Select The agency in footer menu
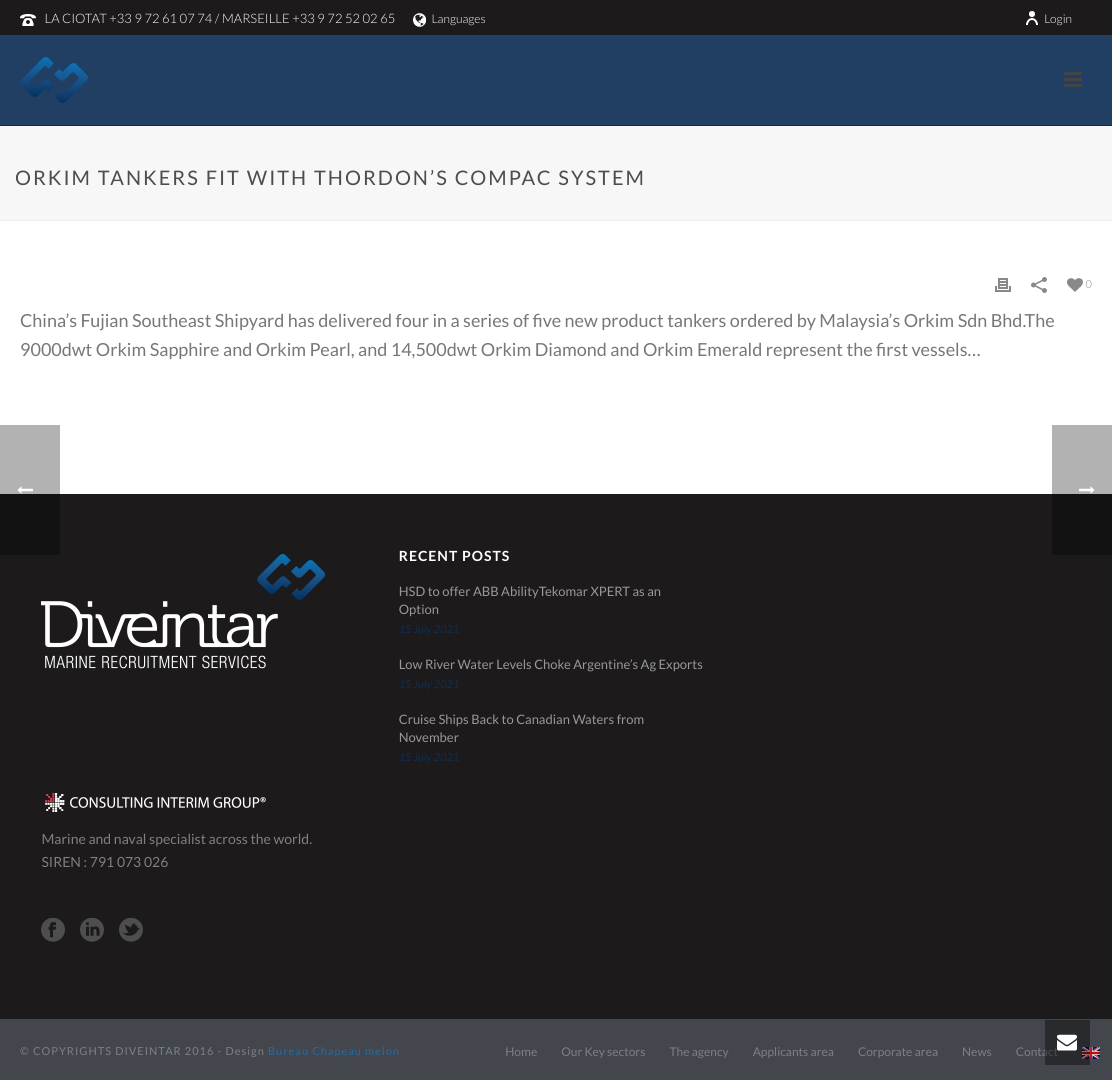1112x1080 pixels. point(699,1052)
